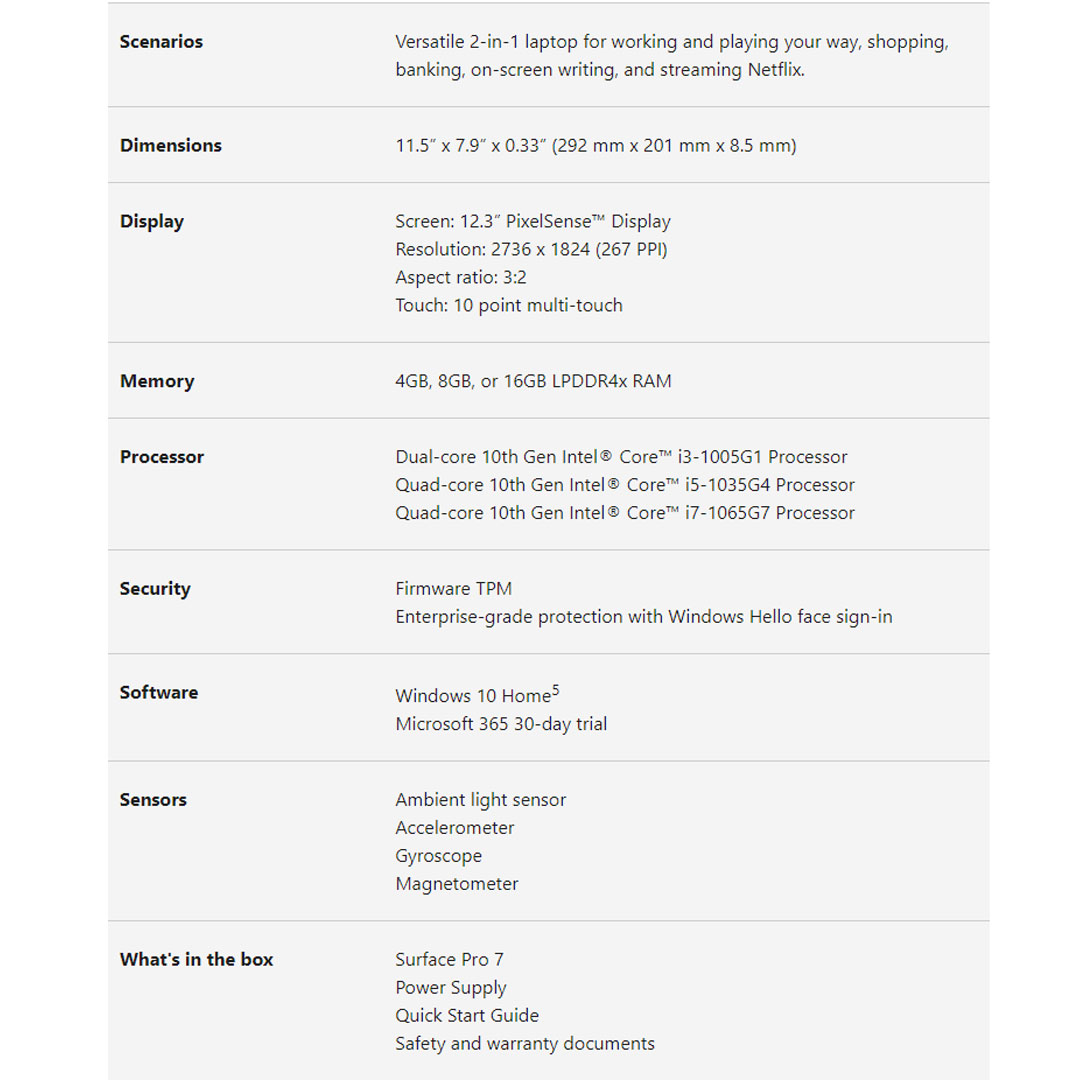Click the Resolution 2736 x 1824 line
1080x1080 pixels.
pos(531,250)
